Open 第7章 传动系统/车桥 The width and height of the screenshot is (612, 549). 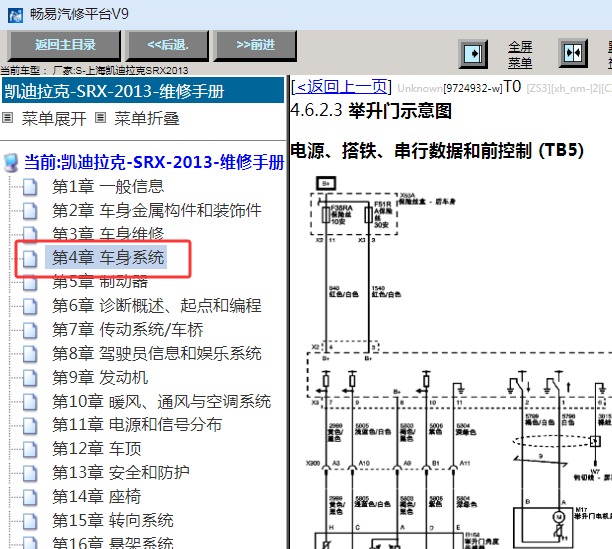pos(128,330)
